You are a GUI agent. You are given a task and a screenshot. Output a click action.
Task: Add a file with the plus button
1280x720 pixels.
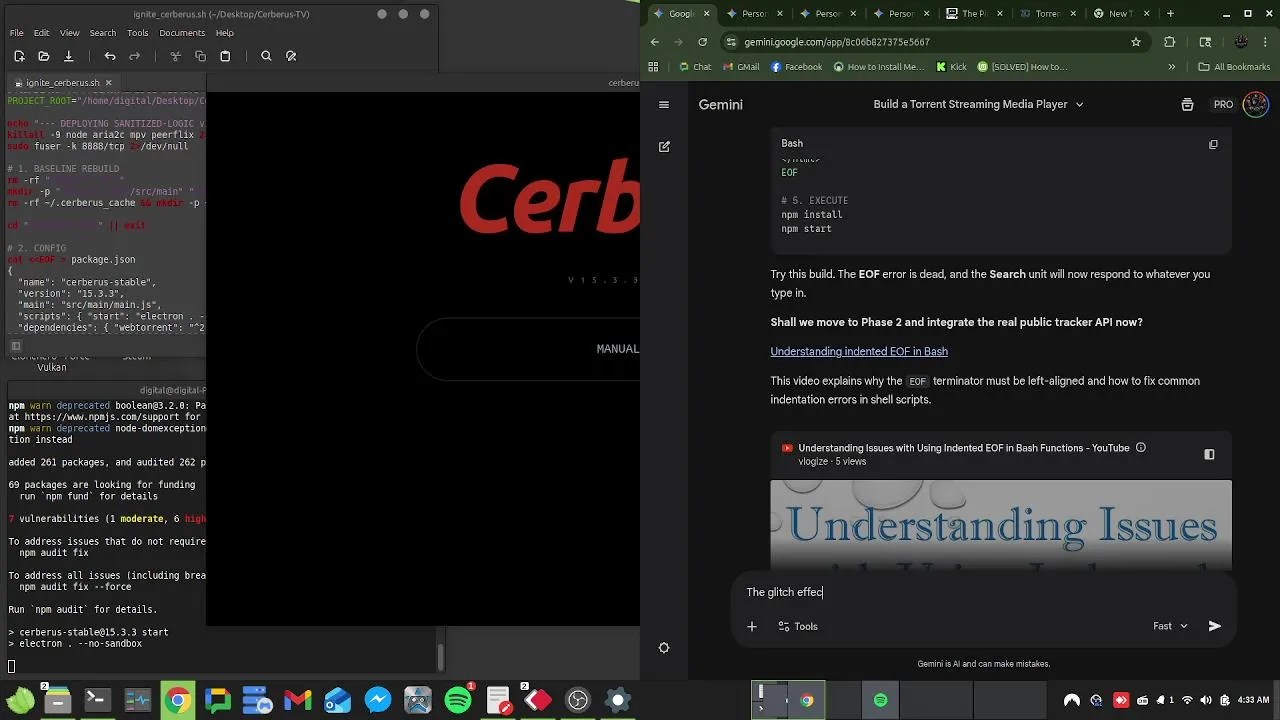click(752, 626)
